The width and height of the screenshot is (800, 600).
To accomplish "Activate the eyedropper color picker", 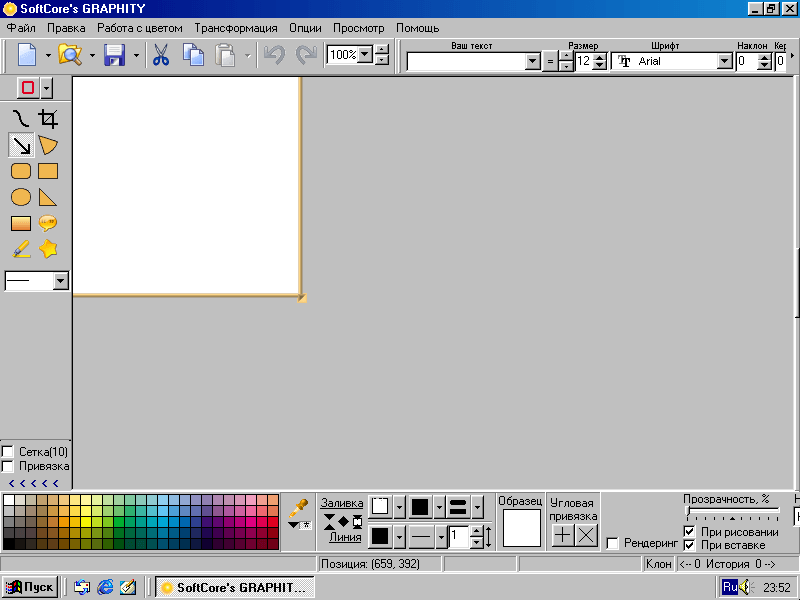I will tap(298, 507).
